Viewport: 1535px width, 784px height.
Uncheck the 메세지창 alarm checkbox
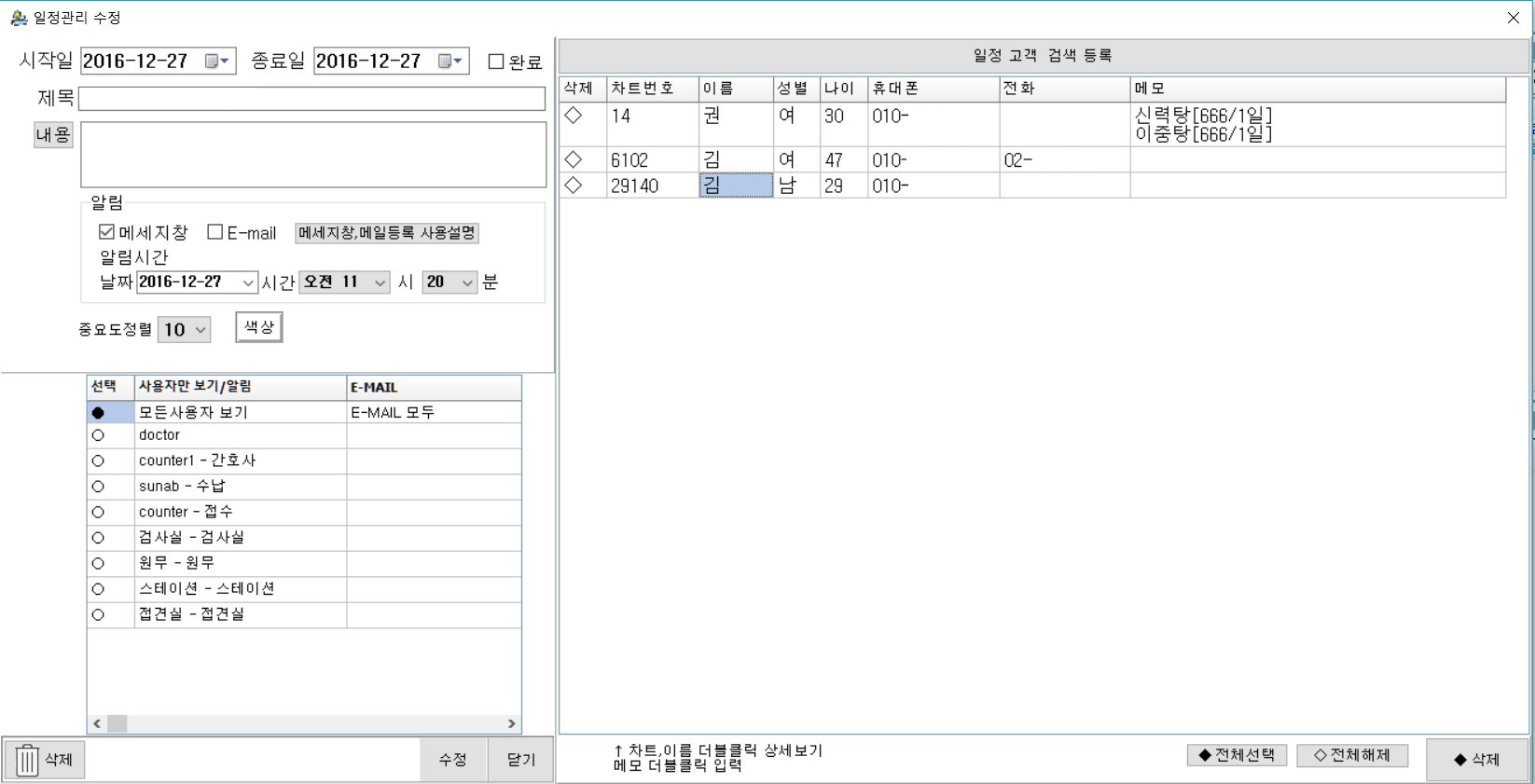106,232
